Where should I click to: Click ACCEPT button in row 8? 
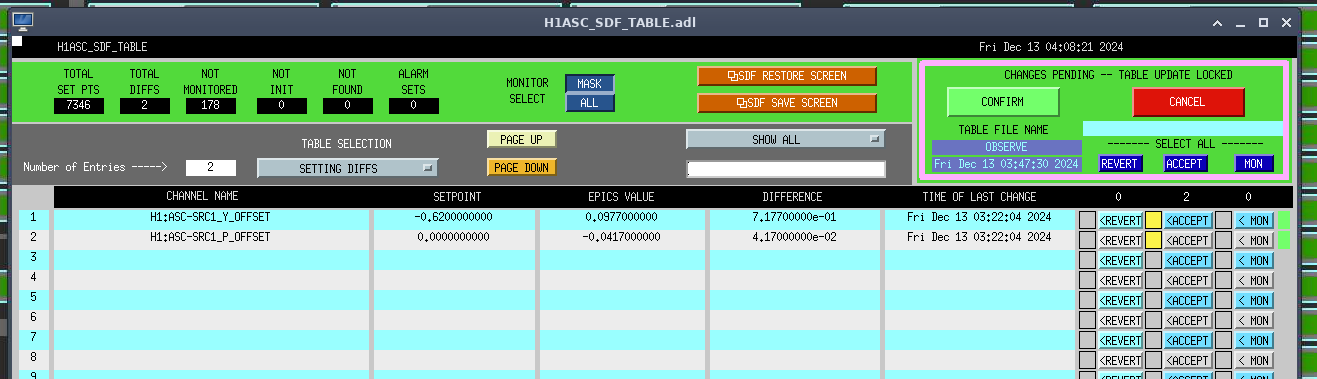tap(1188, 360)
